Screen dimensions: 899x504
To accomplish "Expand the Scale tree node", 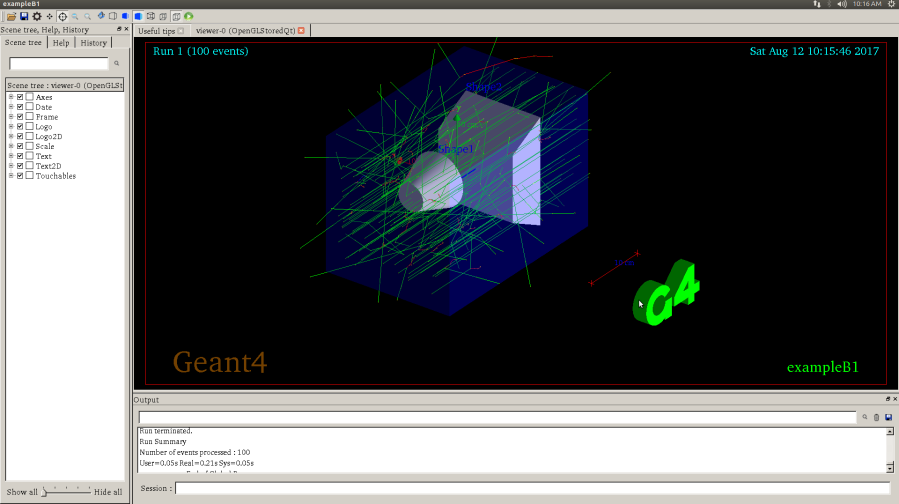I will pyautogui.click(x=11, y=147).
